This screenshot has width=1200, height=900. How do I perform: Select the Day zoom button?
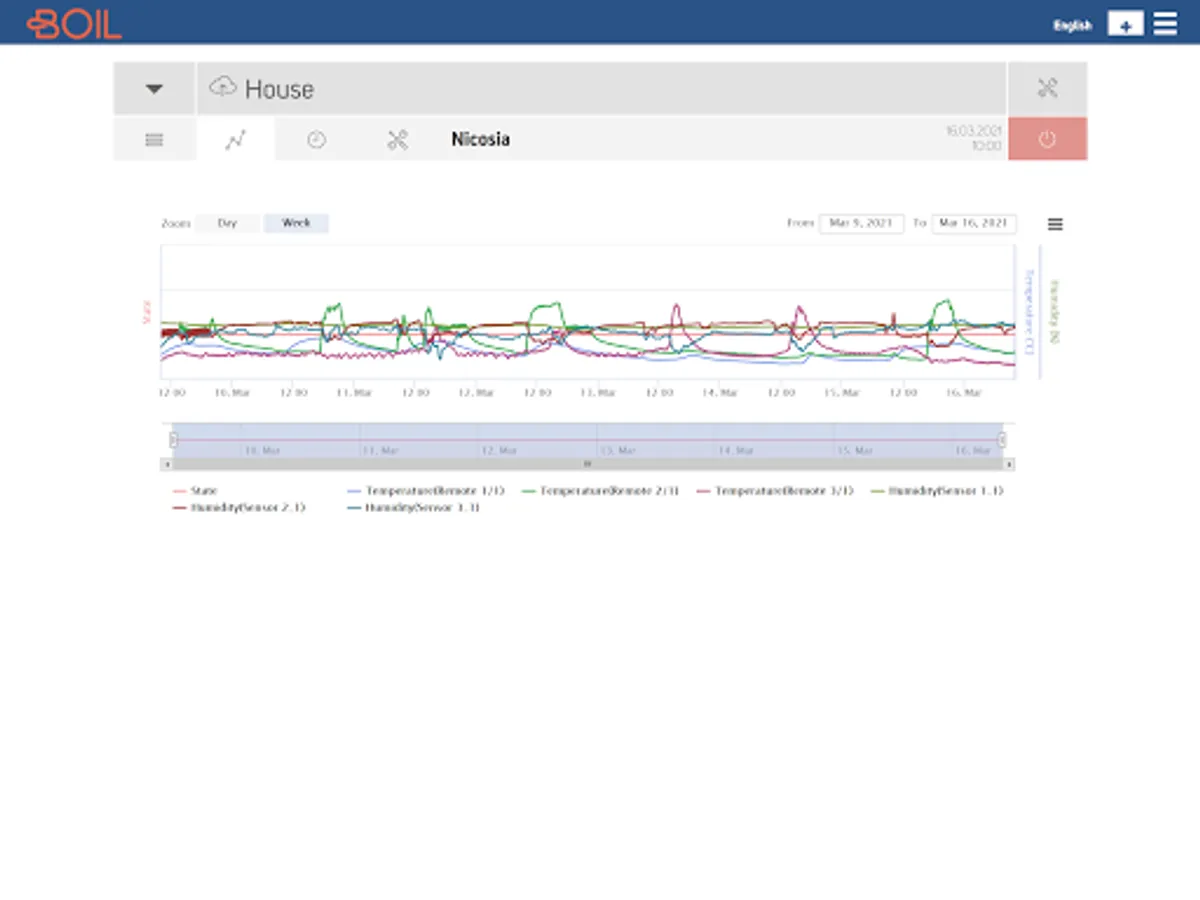tap(228, 223)
